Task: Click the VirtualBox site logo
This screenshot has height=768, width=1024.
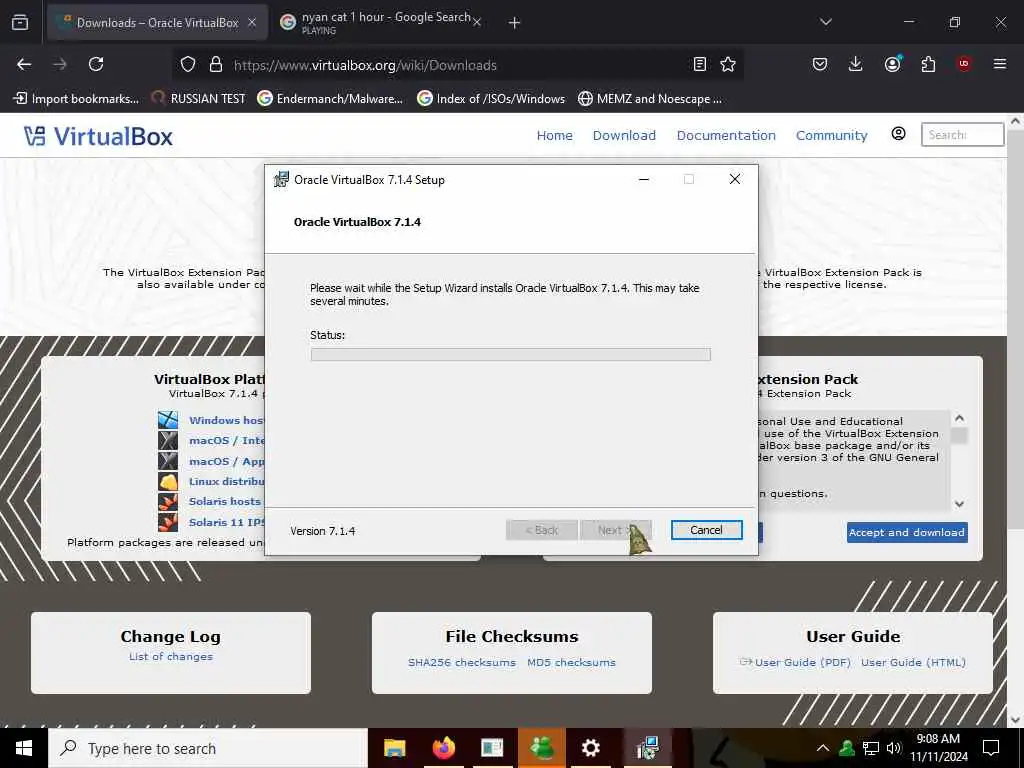Action: pos(99,136)
